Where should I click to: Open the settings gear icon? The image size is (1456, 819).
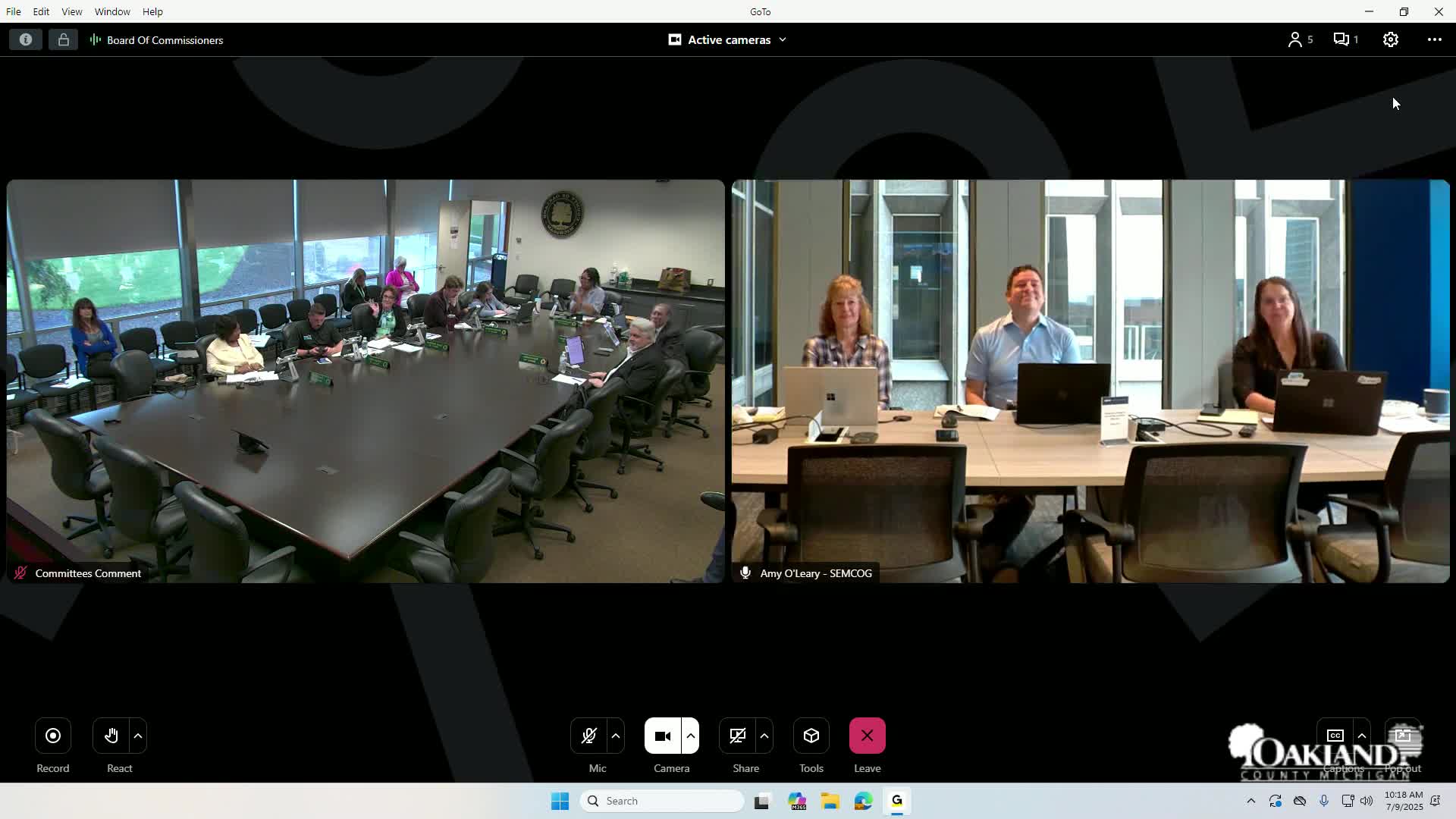[x=1390, y=39]
